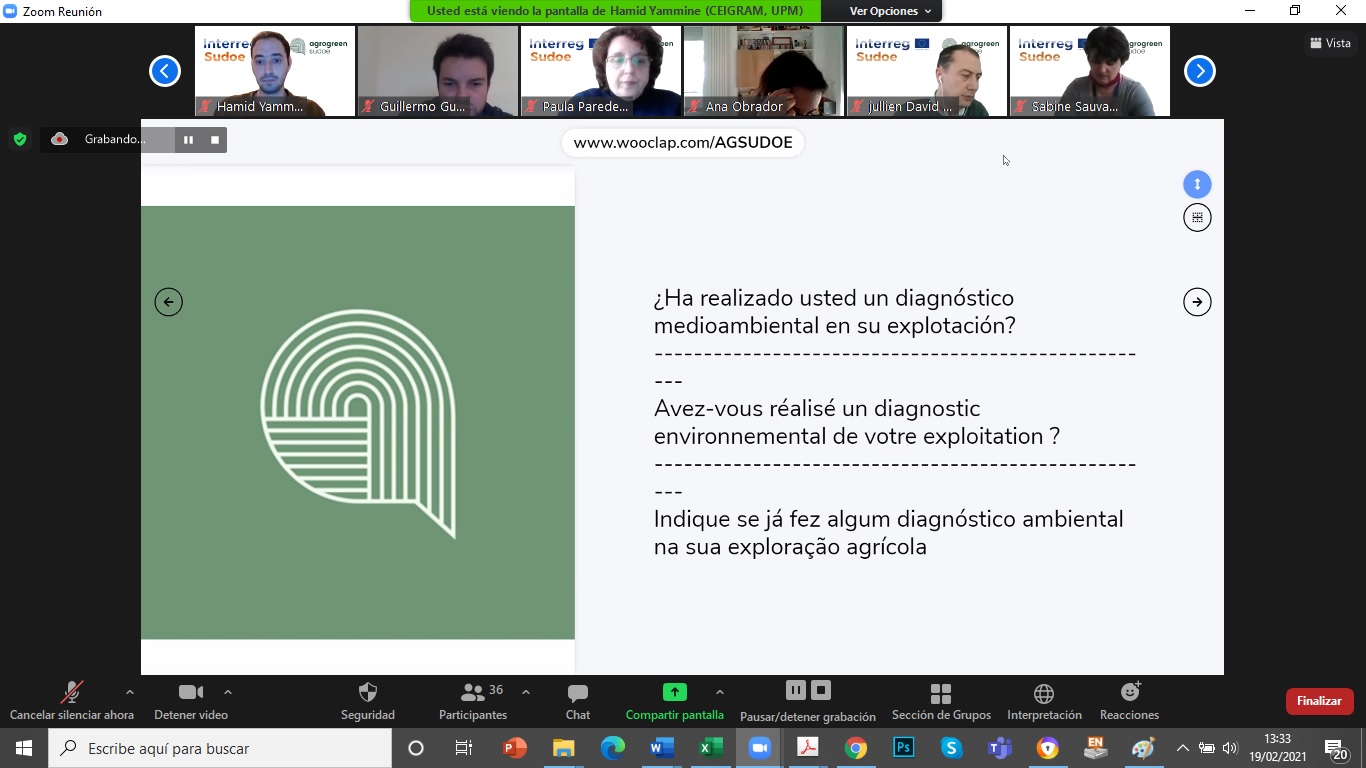
Task: Unmute via Cancelar silenciar ahora microphone
Action: (x=71, y=693)
